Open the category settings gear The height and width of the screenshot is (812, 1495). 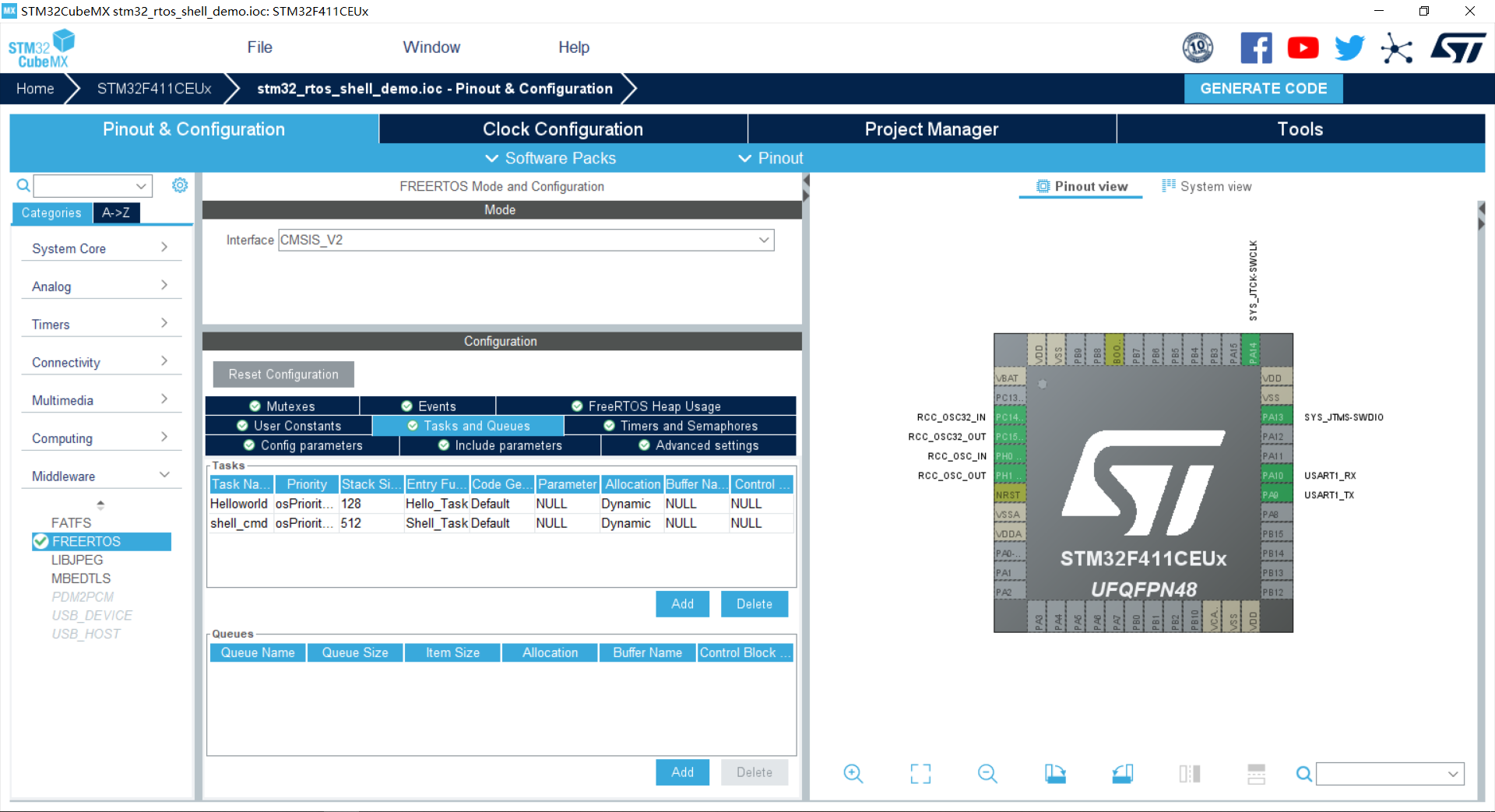point(180,185)
